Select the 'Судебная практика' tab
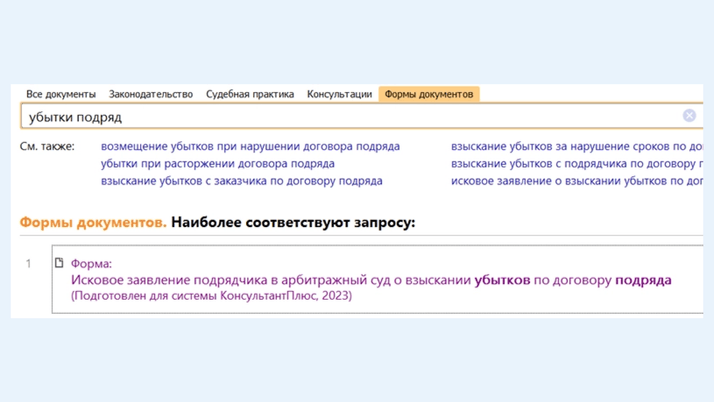Screen dimensions: 714x402 click(x=250, y=94)
